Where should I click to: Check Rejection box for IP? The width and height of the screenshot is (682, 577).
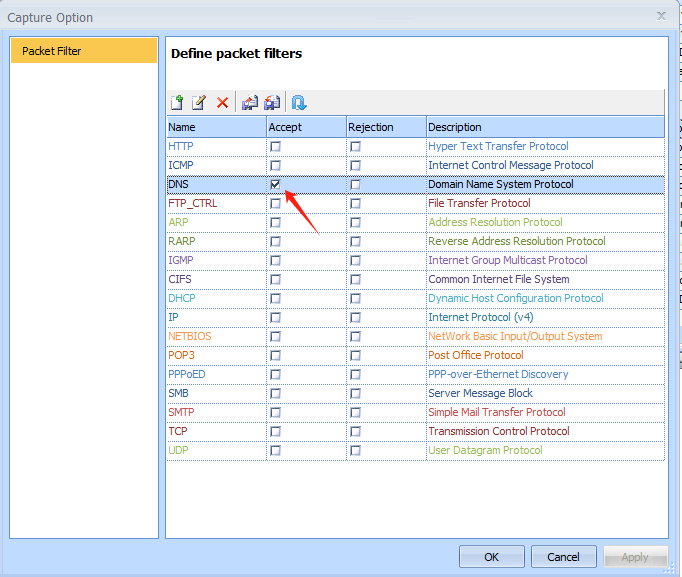point(355,317)
